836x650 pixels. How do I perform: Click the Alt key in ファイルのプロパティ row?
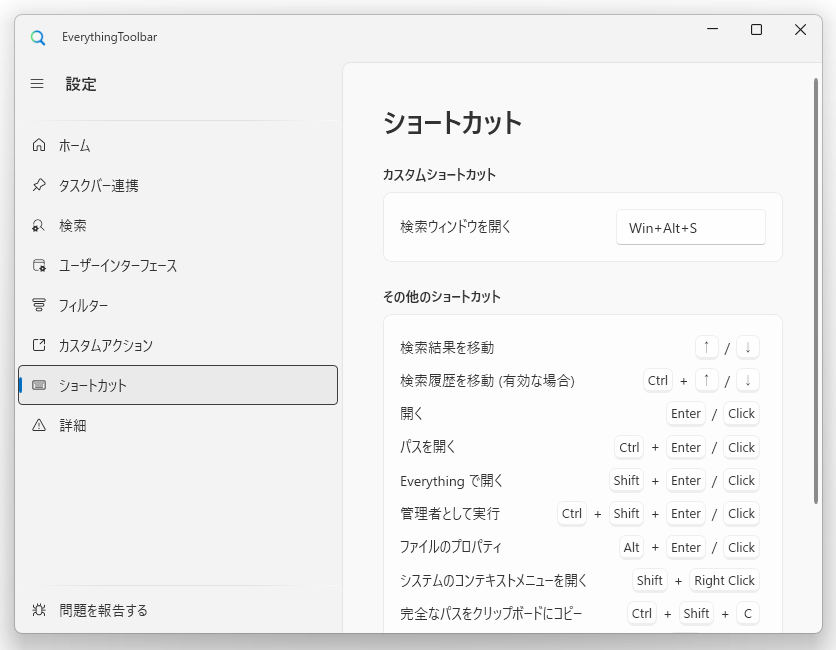[x=631, y=547]
